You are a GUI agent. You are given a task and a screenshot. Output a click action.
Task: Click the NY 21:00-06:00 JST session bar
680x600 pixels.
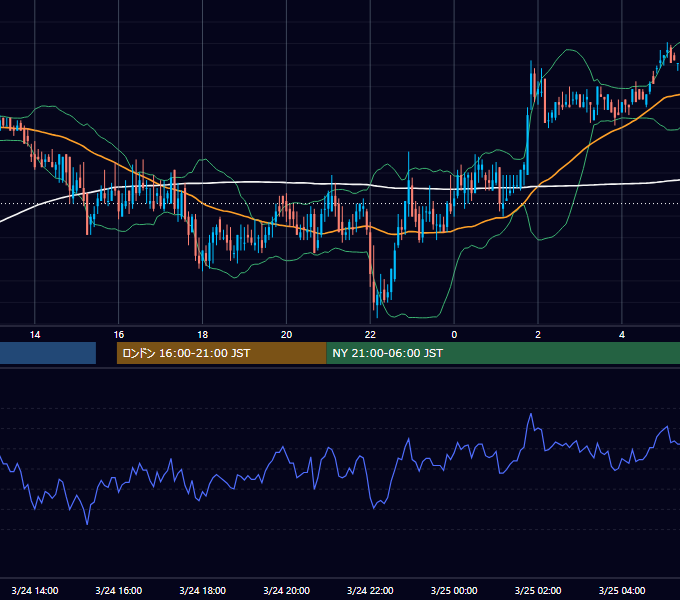[503, 353]
